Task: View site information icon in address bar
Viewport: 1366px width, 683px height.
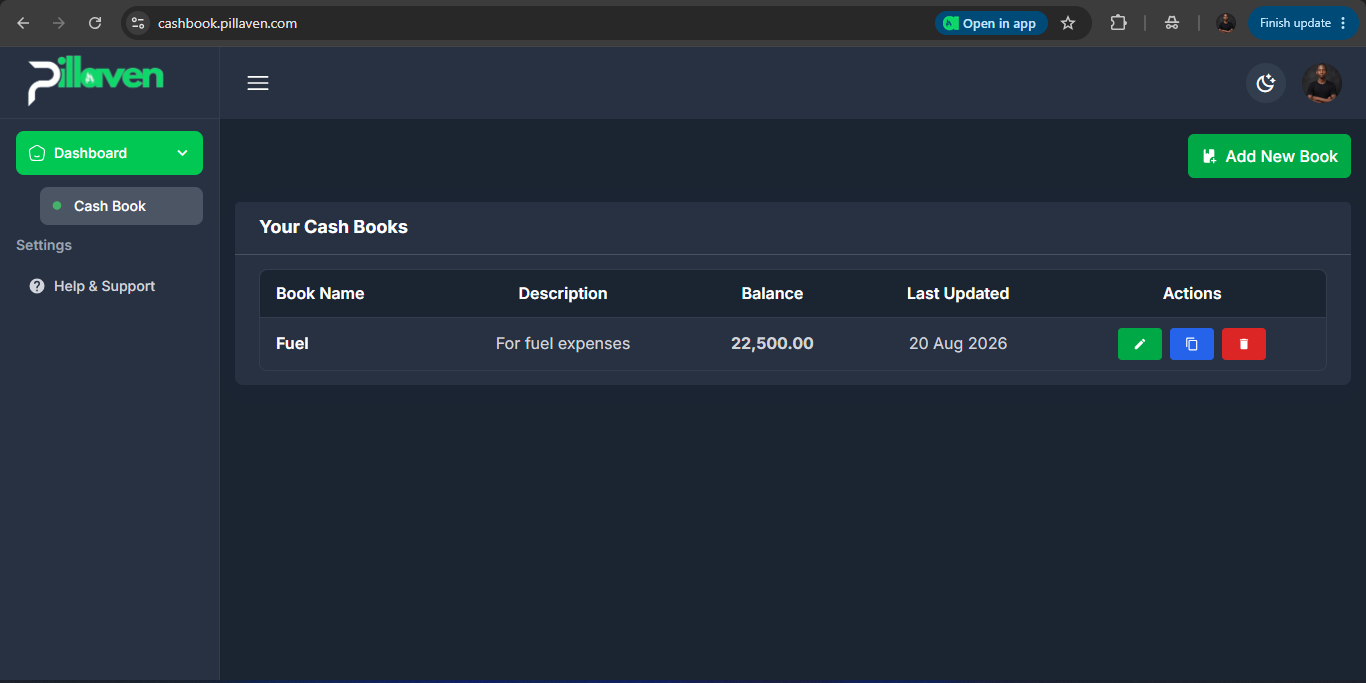Action: click(138, 23)
